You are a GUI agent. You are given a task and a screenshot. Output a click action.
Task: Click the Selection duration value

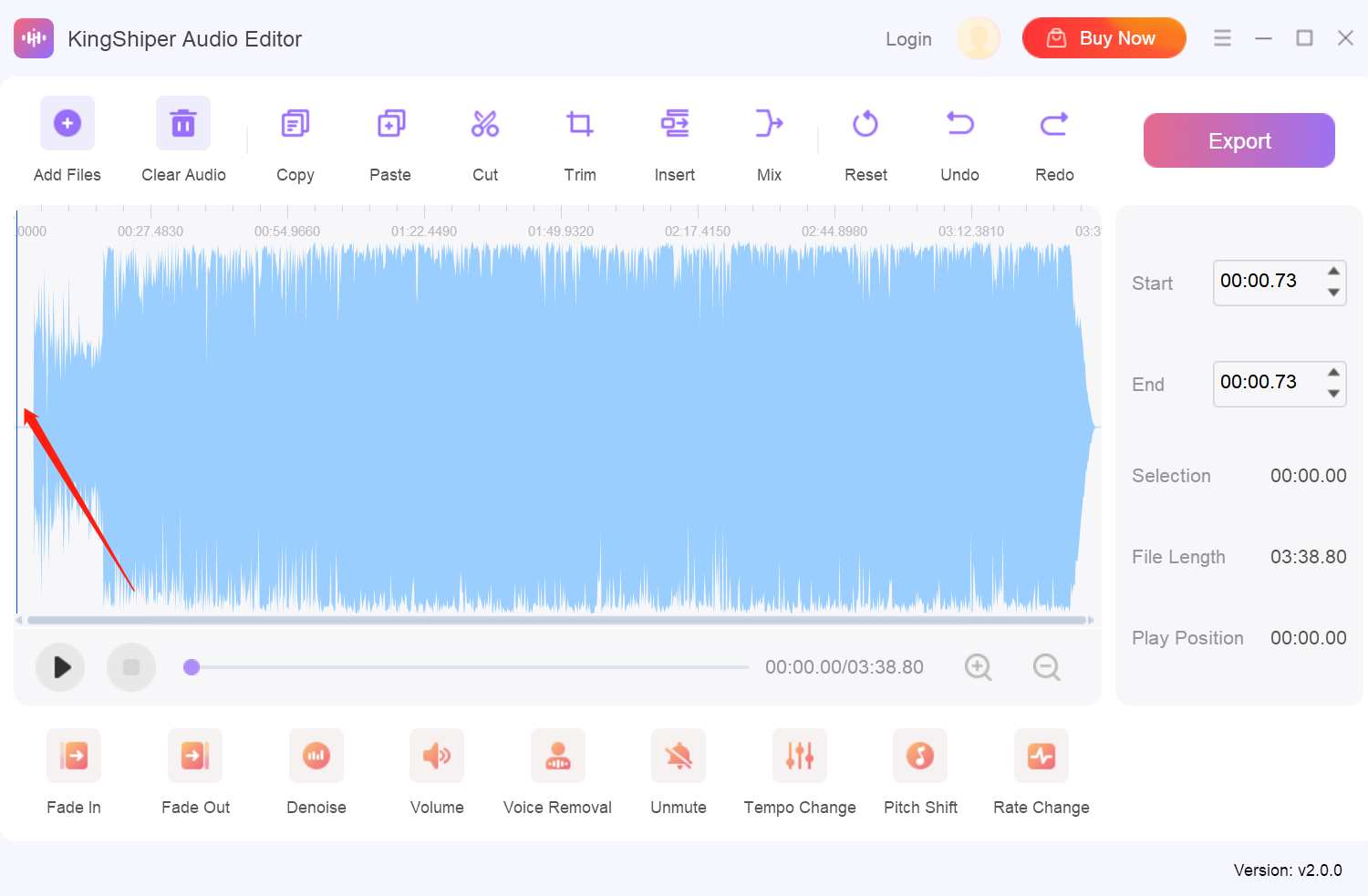tap(1309, 476)
